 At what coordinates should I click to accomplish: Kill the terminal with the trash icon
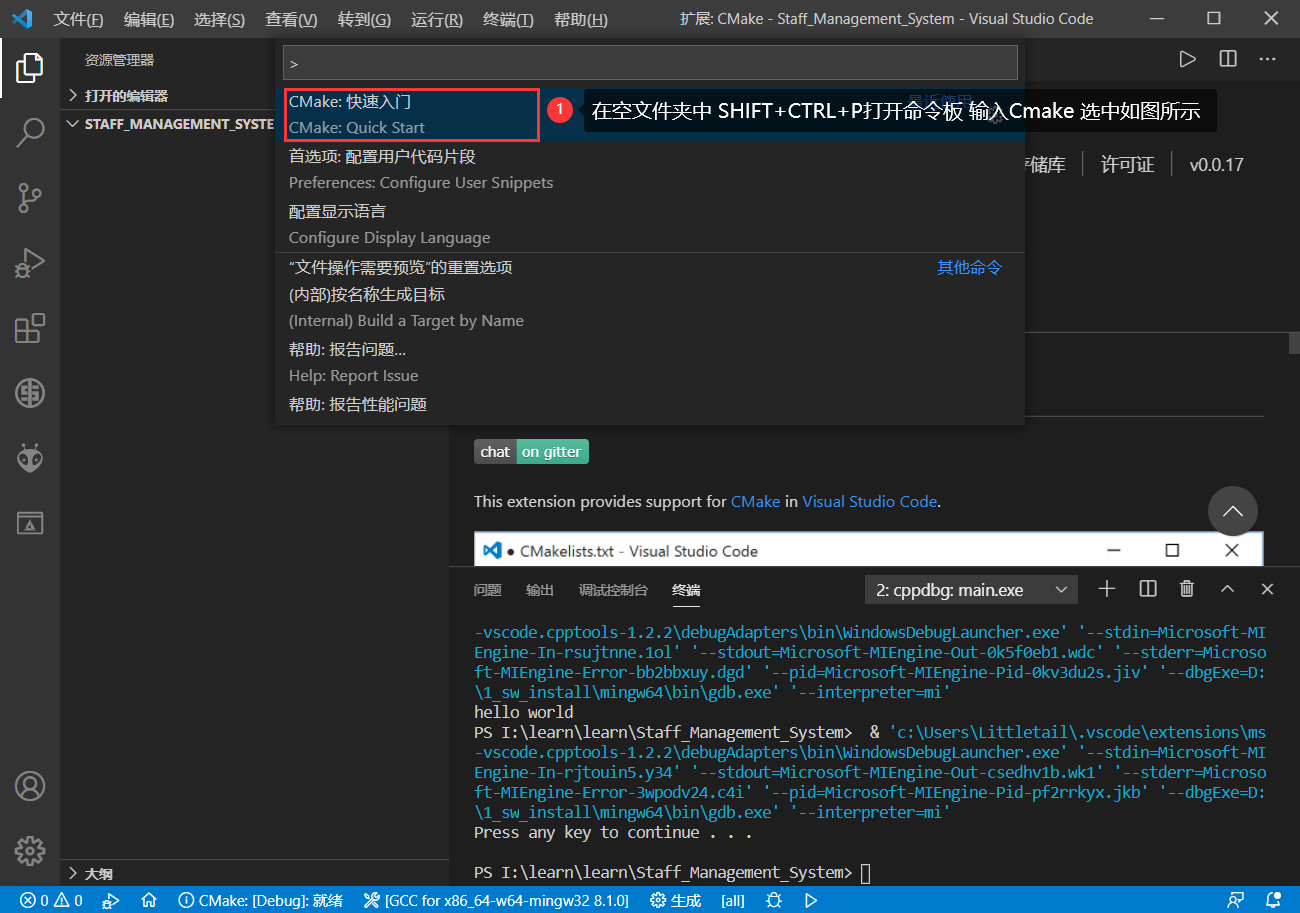click(1187, 589)
